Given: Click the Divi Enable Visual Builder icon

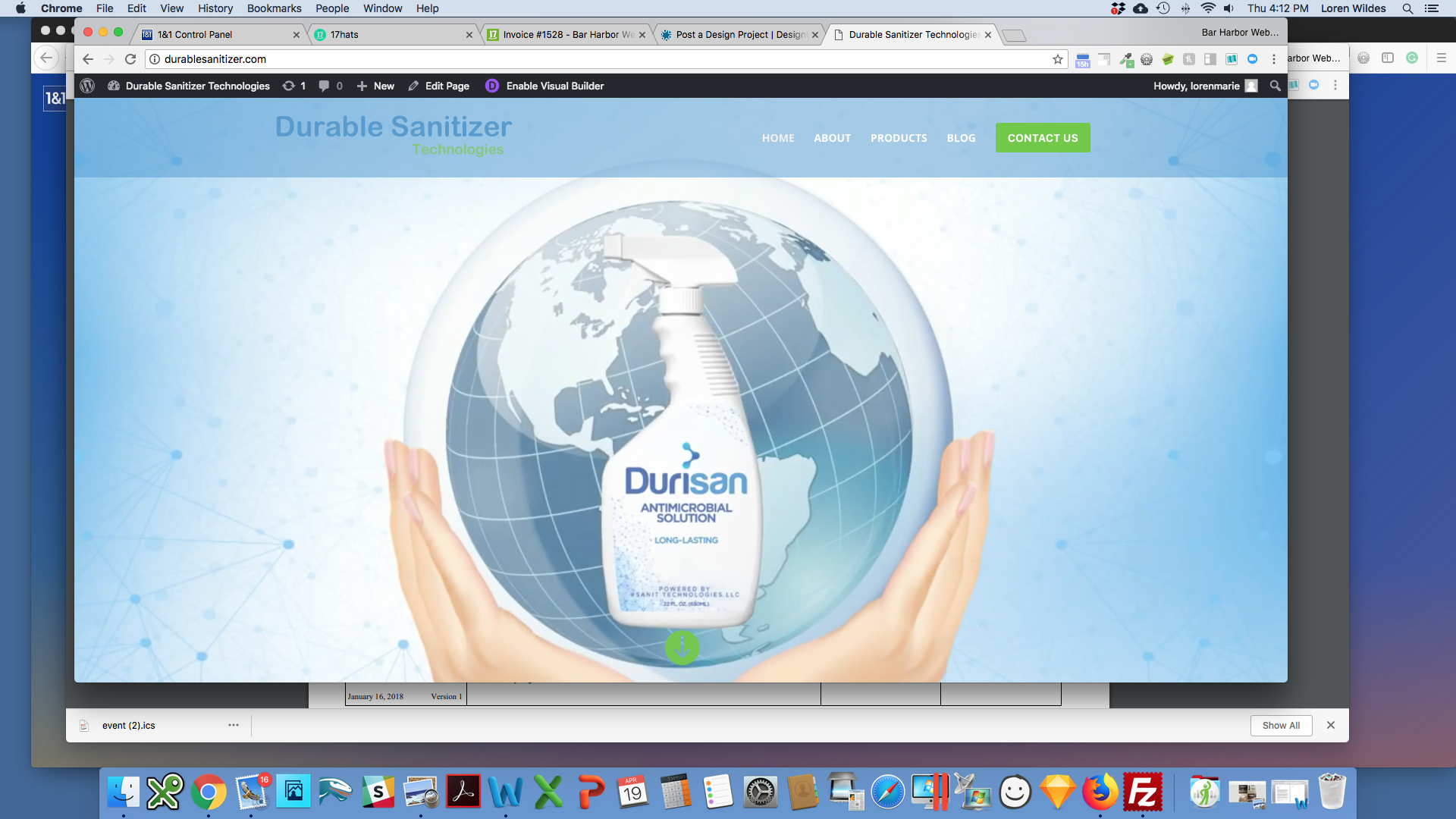Looking at the screenshot, I should [492, 86].
